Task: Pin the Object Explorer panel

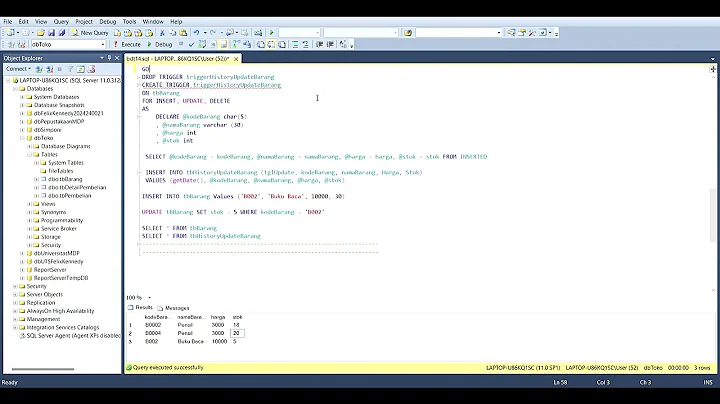Action: tap(109, 58)
